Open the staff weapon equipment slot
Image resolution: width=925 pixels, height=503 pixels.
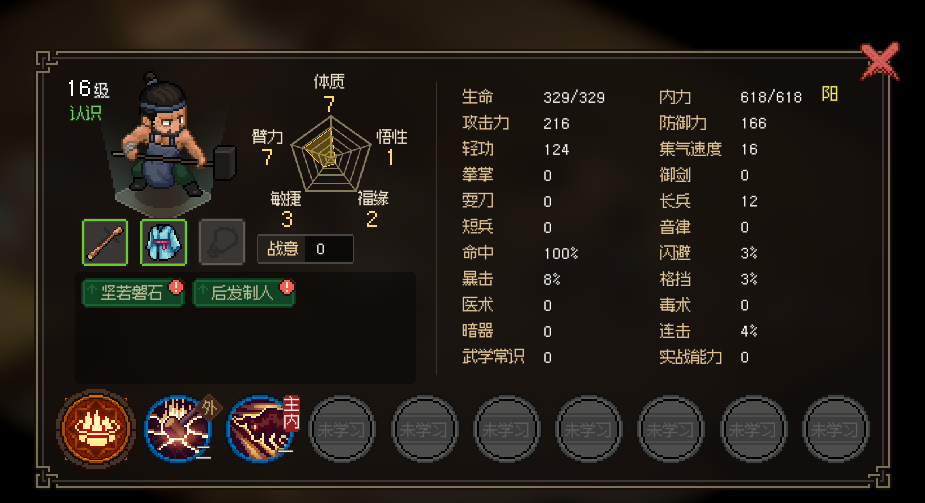point(105,242)
